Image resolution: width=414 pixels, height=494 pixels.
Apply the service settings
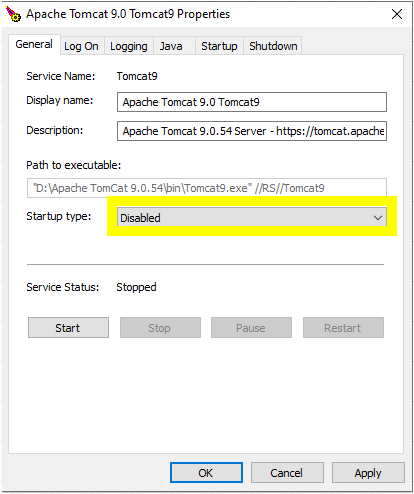coord(368,473)
